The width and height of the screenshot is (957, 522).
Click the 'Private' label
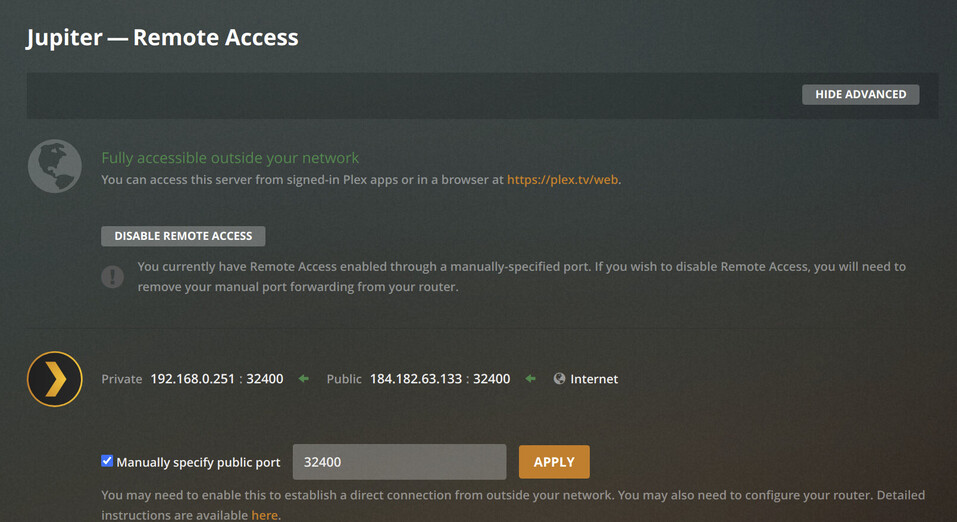click(x=121, y=379)
